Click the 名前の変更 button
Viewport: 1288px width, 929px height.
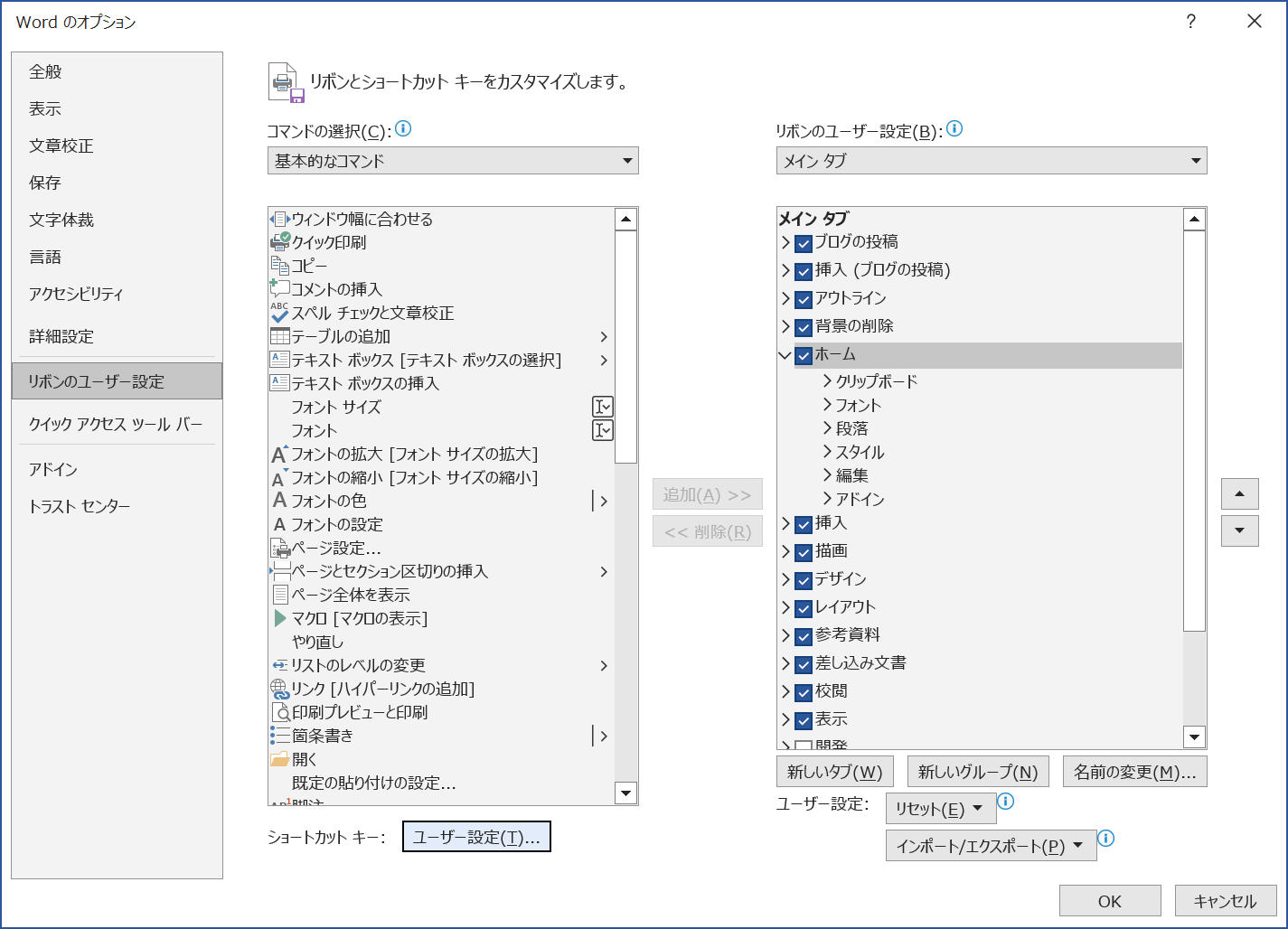(1135, 772)
